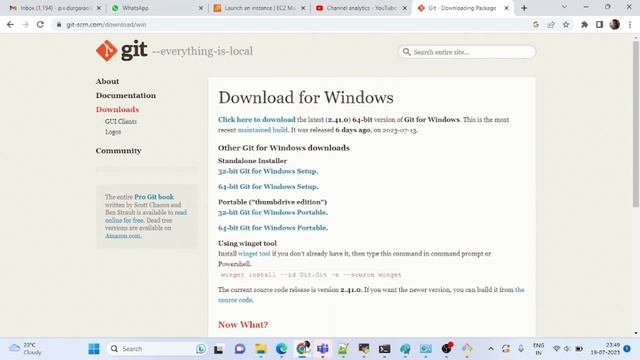The height and width of the screenshot is (360, 640).
Task: Switch to the Gmail Inbox tab
Action: (56, 8)
